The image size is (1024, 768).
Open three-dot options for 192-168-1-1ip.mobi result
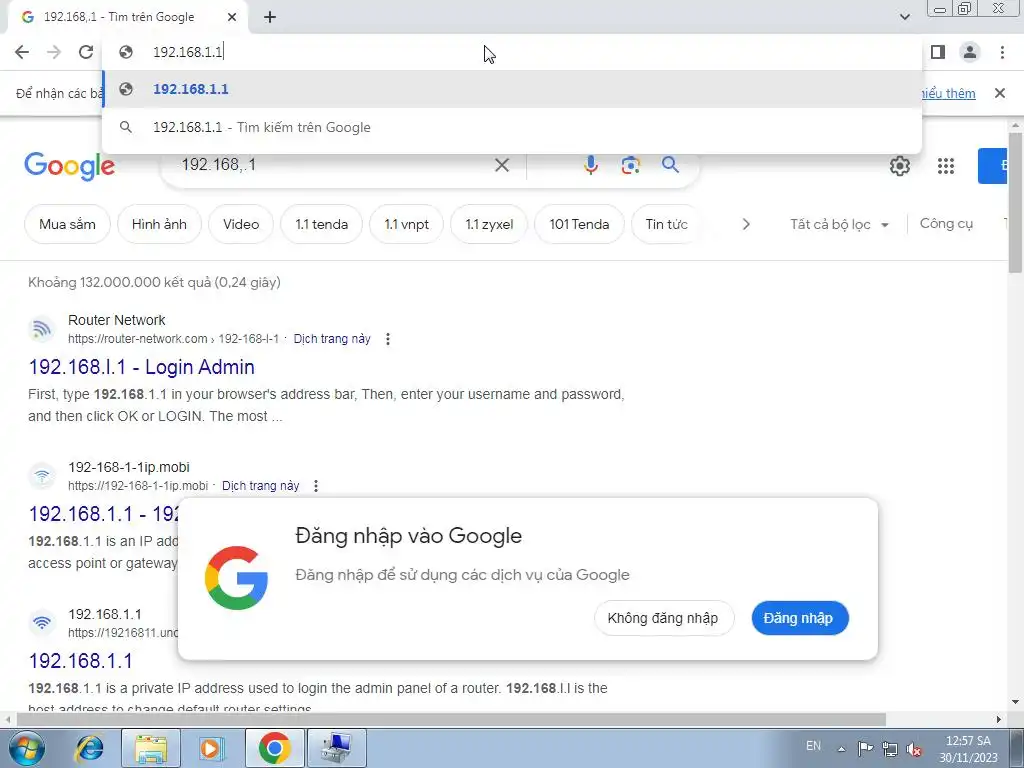click(x=316, y=486)
